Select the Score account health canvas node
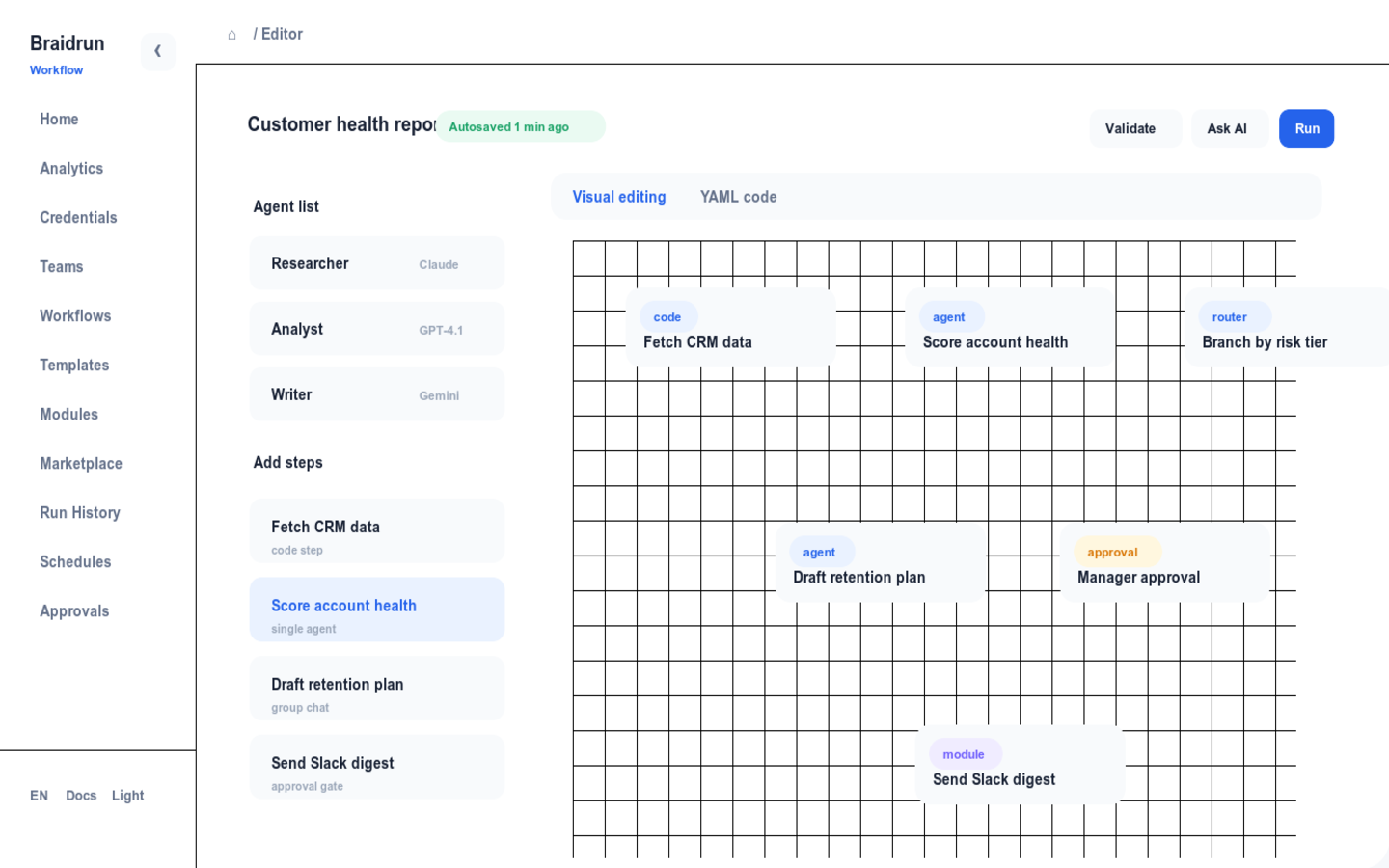The height and width of the screenshot is (868, 1389). coord(1010,328)
